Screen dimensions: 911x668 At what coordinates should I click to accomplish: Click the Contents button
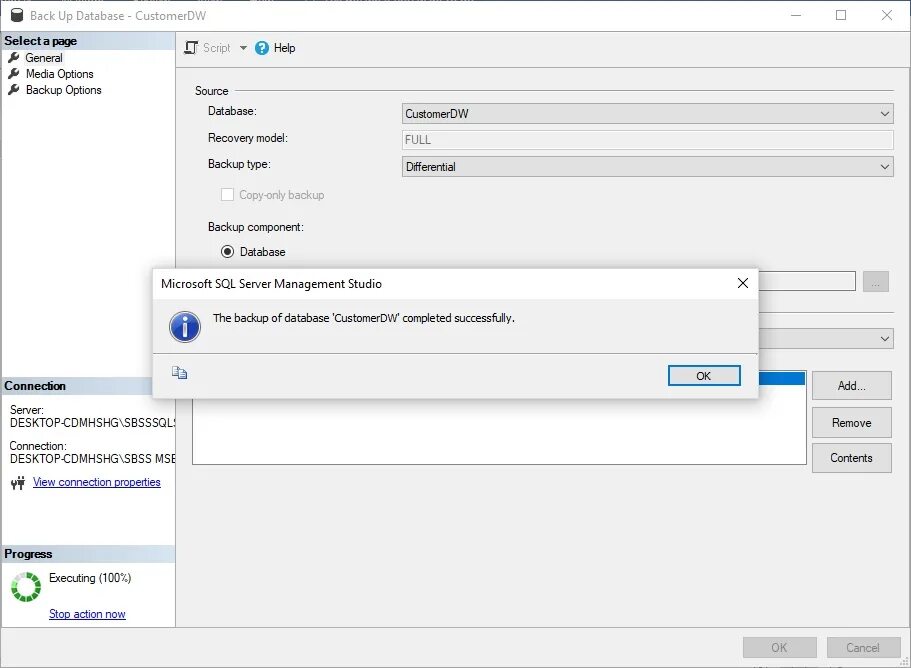[852, 458]
